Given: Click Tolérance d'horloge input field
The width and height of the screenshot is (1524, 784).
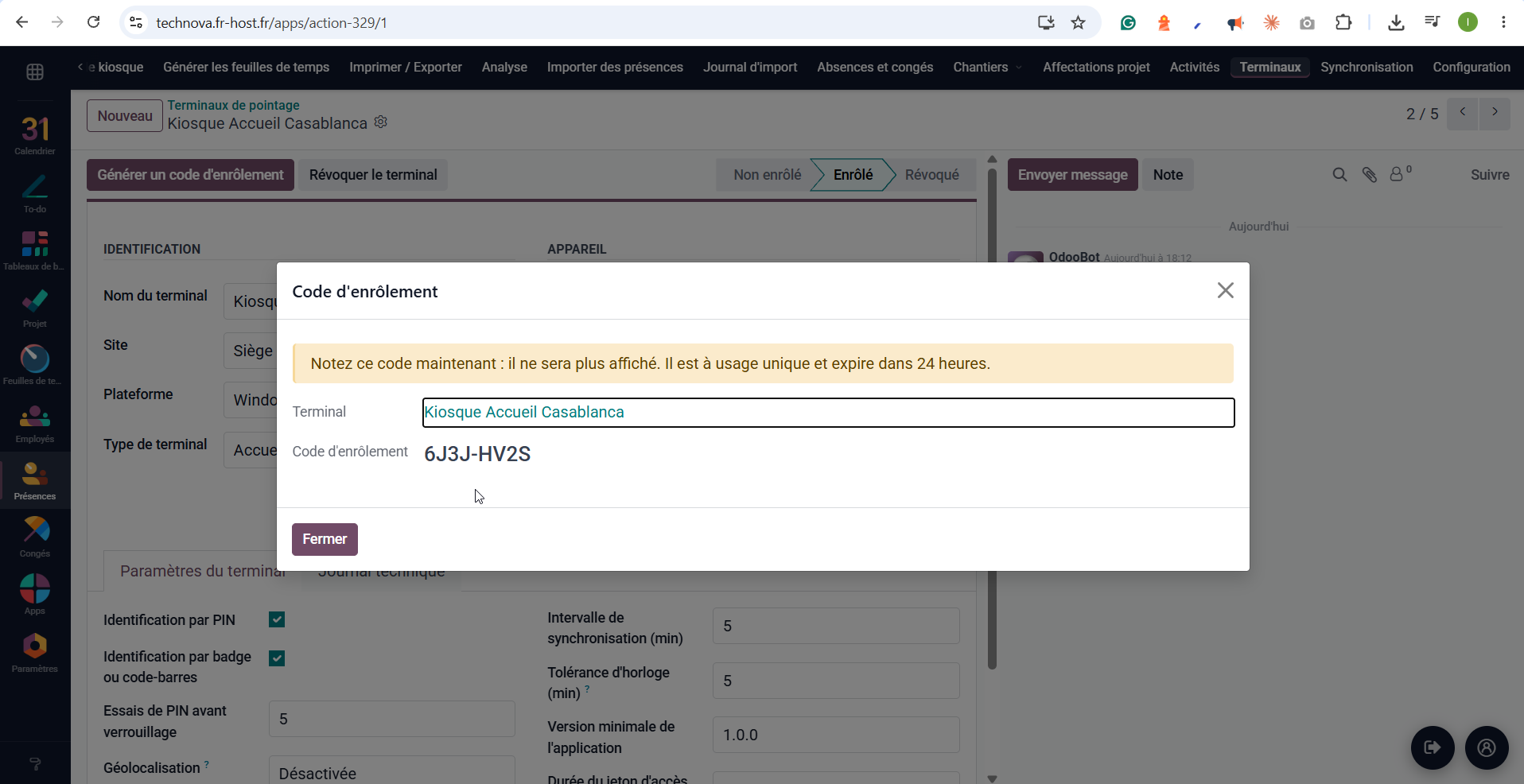Looking at the screenshot, I should tap(836, 681).
